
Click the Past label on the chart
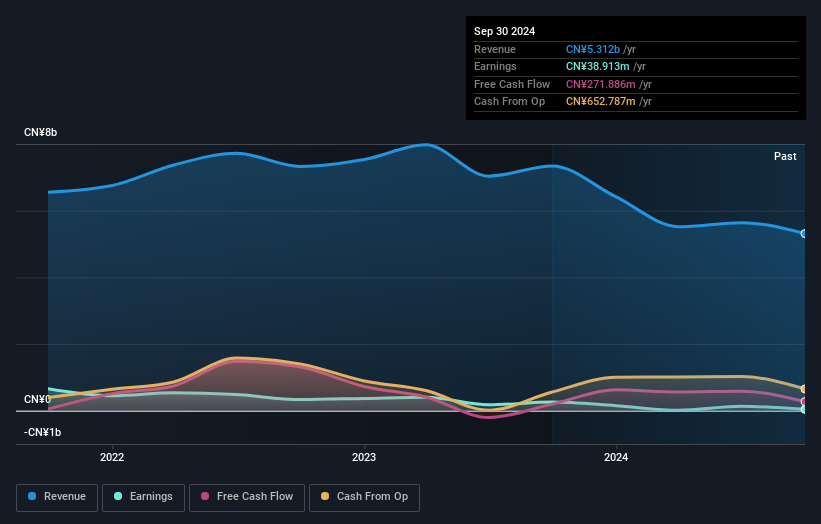785,156
